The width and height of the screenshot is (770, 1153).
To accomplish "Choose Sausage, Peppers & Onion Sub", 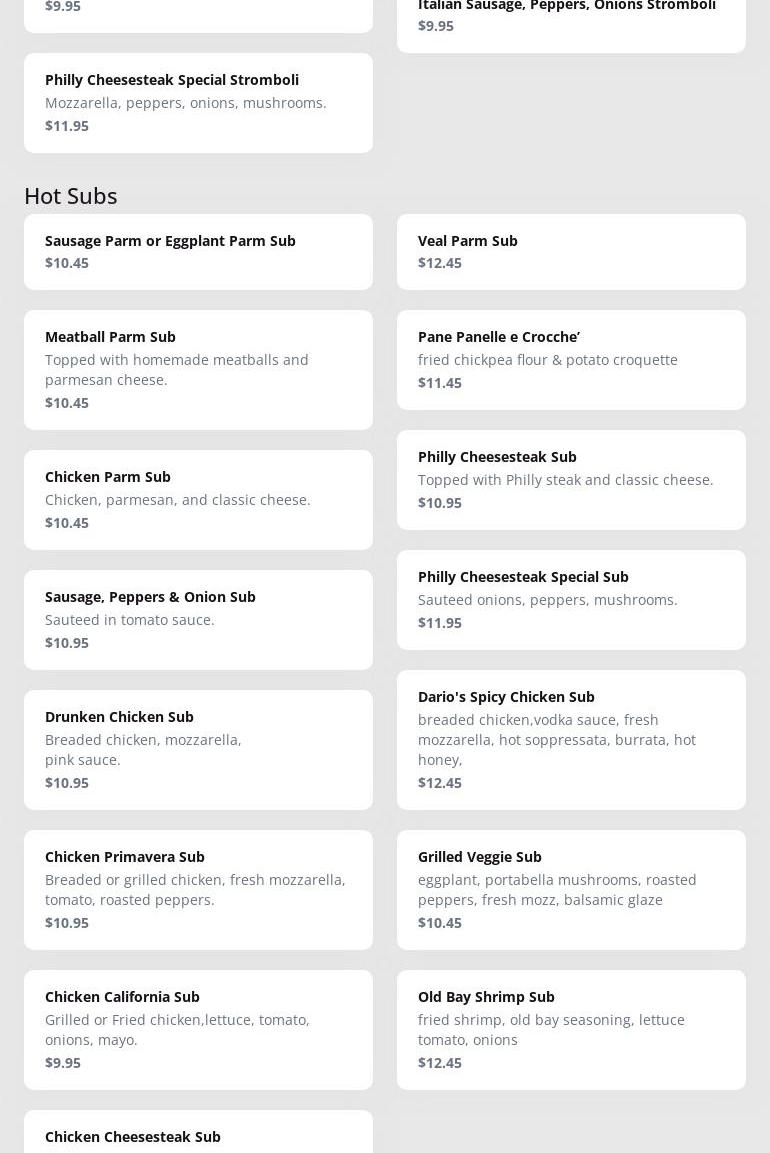I will coord(198,619).
